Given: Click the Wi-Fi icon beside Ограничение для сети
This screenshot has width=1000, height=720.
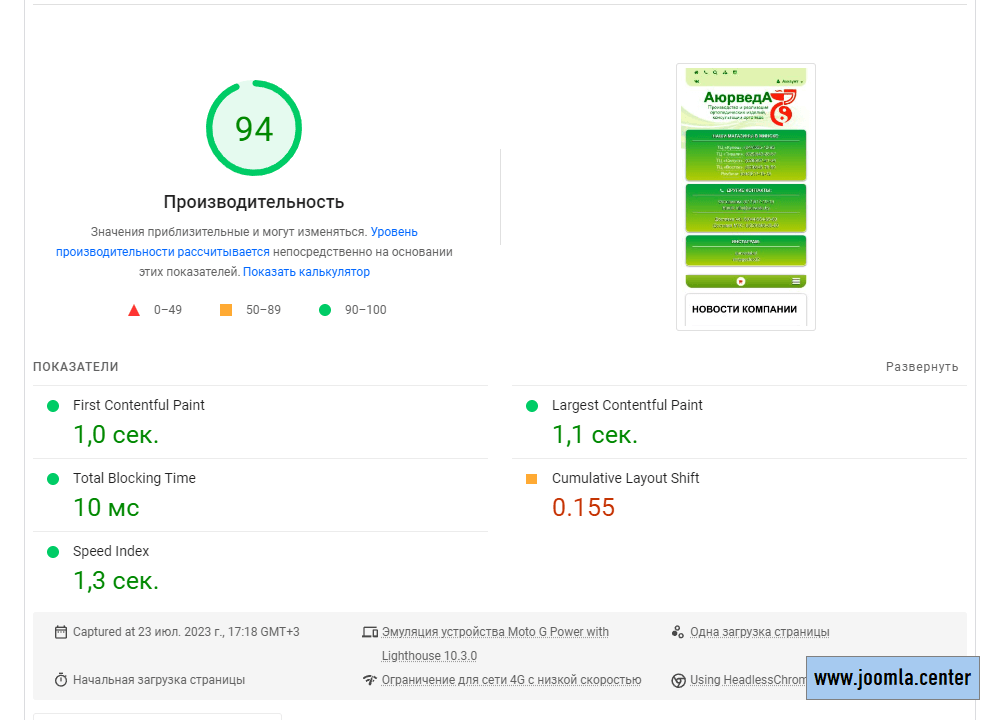Looking at the screenshot, I should [x=370, y=680].
